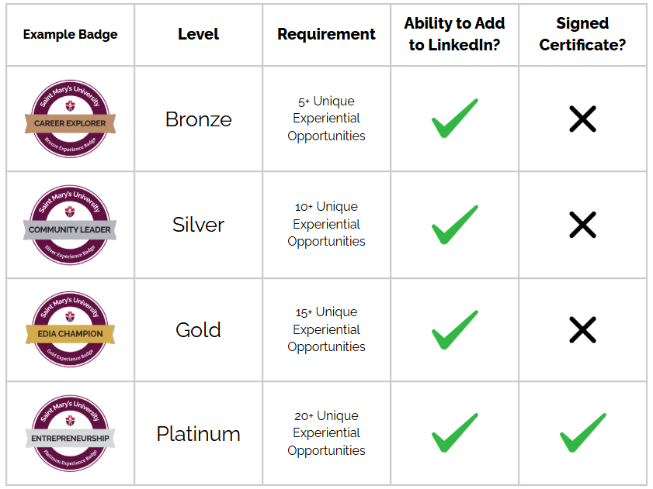Image resolution: width=653 pixels, height=489 pixels.
Task: Click the Signed Certificate column header
Action: (x=582, y=34)
